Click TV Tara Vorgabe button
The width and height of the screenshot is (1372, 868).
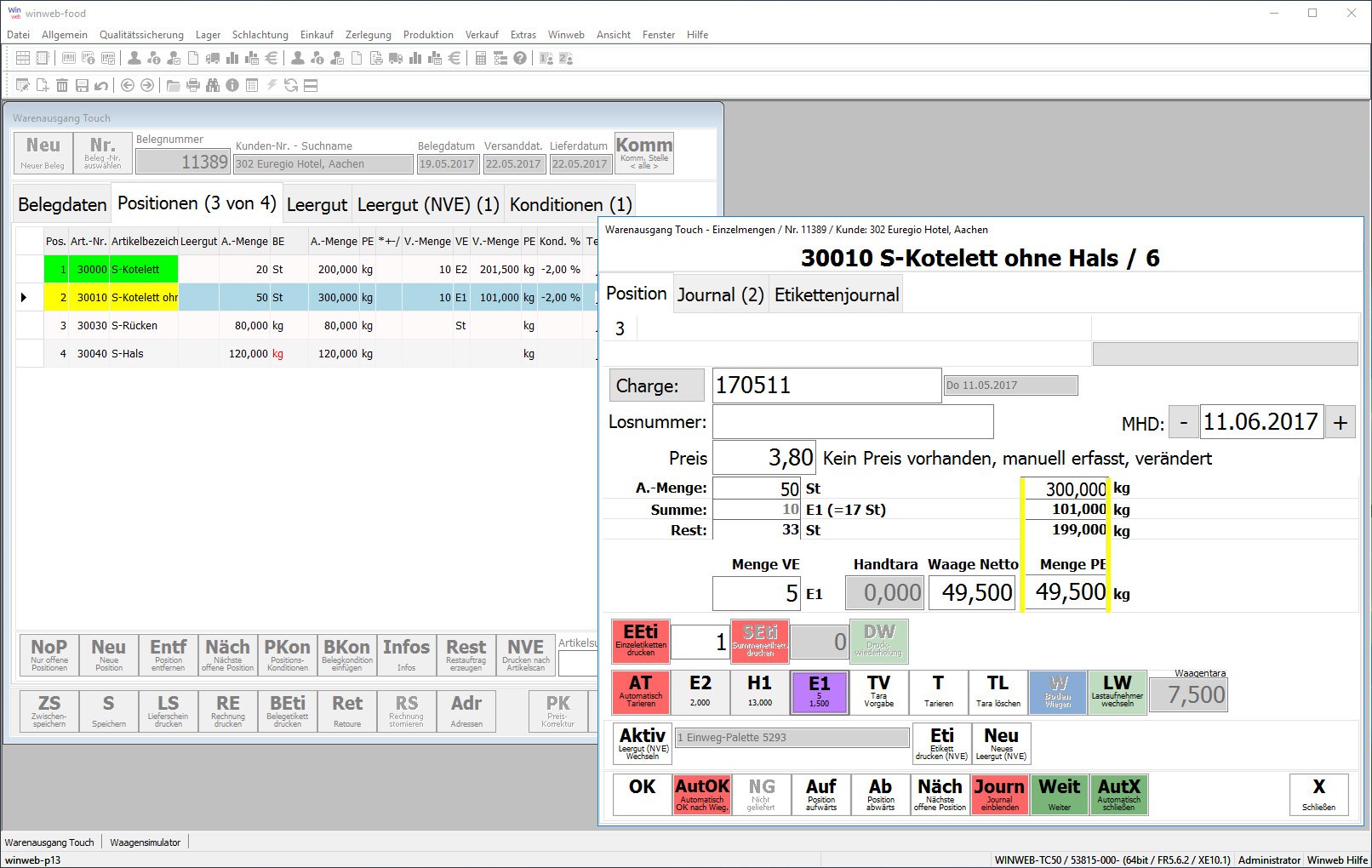coord(879,693)
